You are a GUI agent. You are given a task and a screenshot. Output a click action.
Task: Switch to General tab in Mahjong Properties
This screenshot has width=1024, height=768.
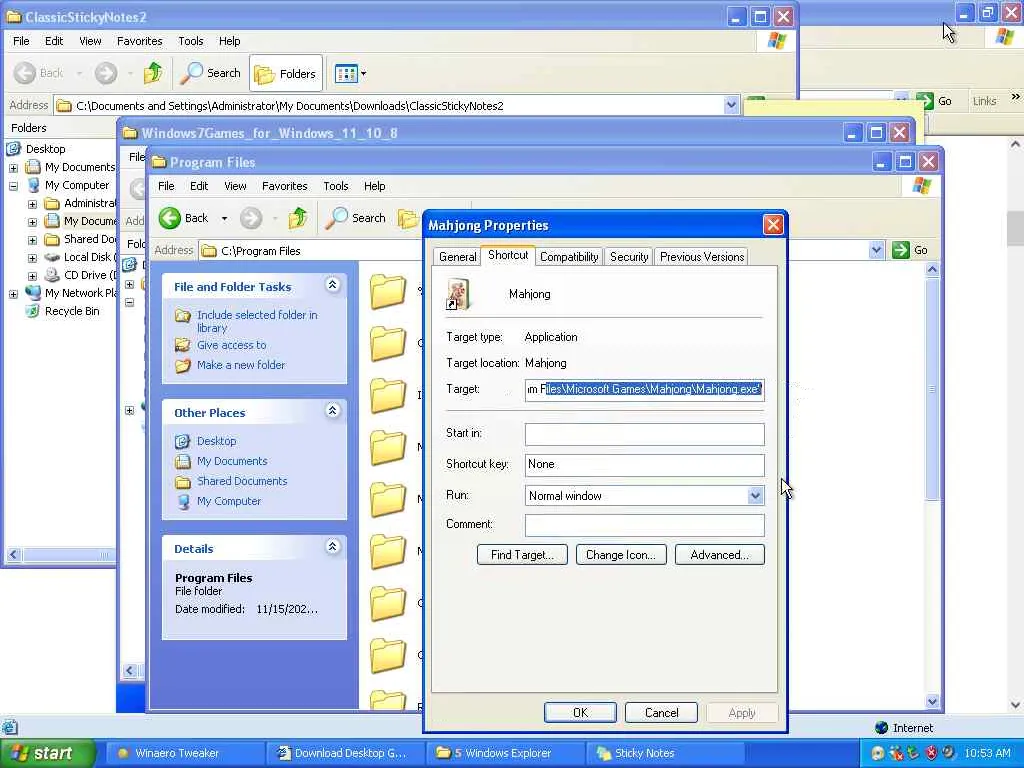(457, 257)
